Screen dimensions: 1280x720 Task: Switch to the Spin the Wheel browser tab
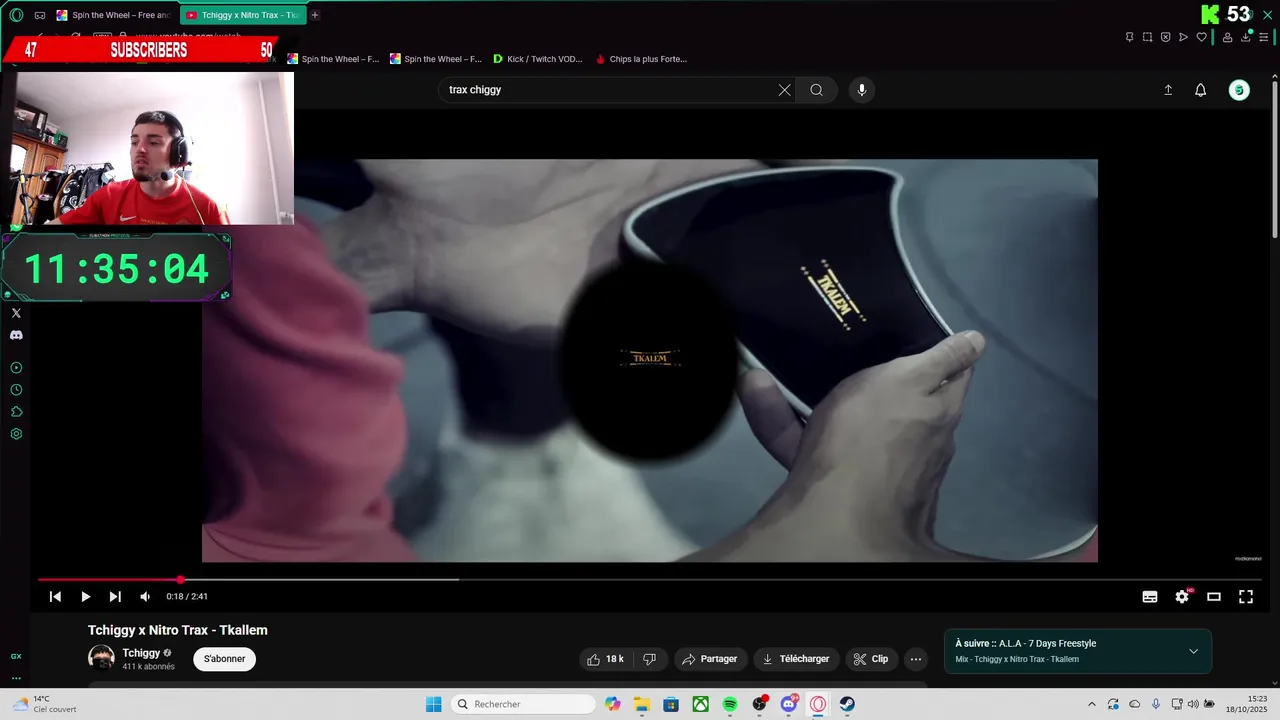[113, 15]
